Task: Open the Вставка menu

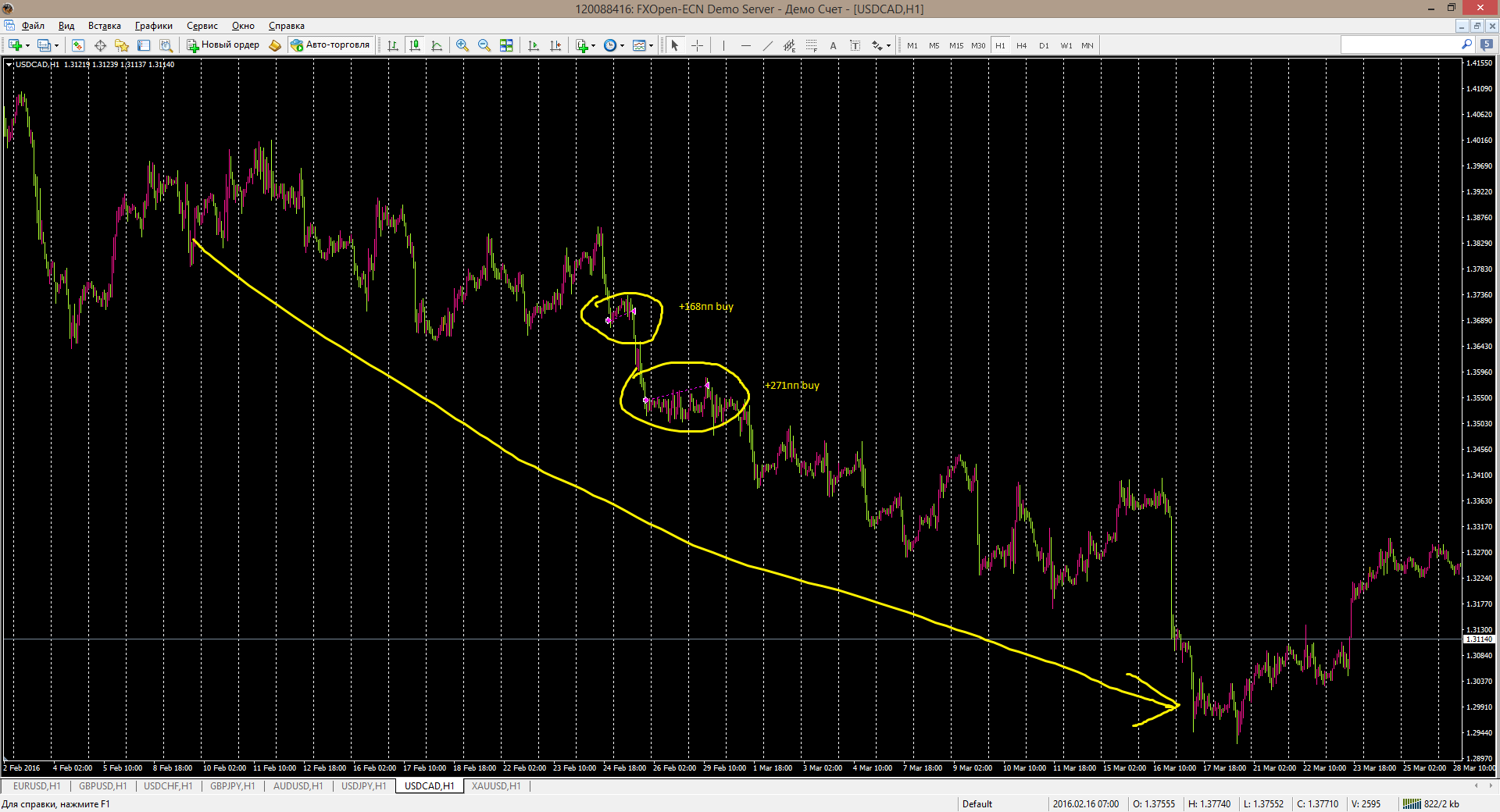Action: tap(105, 26)
